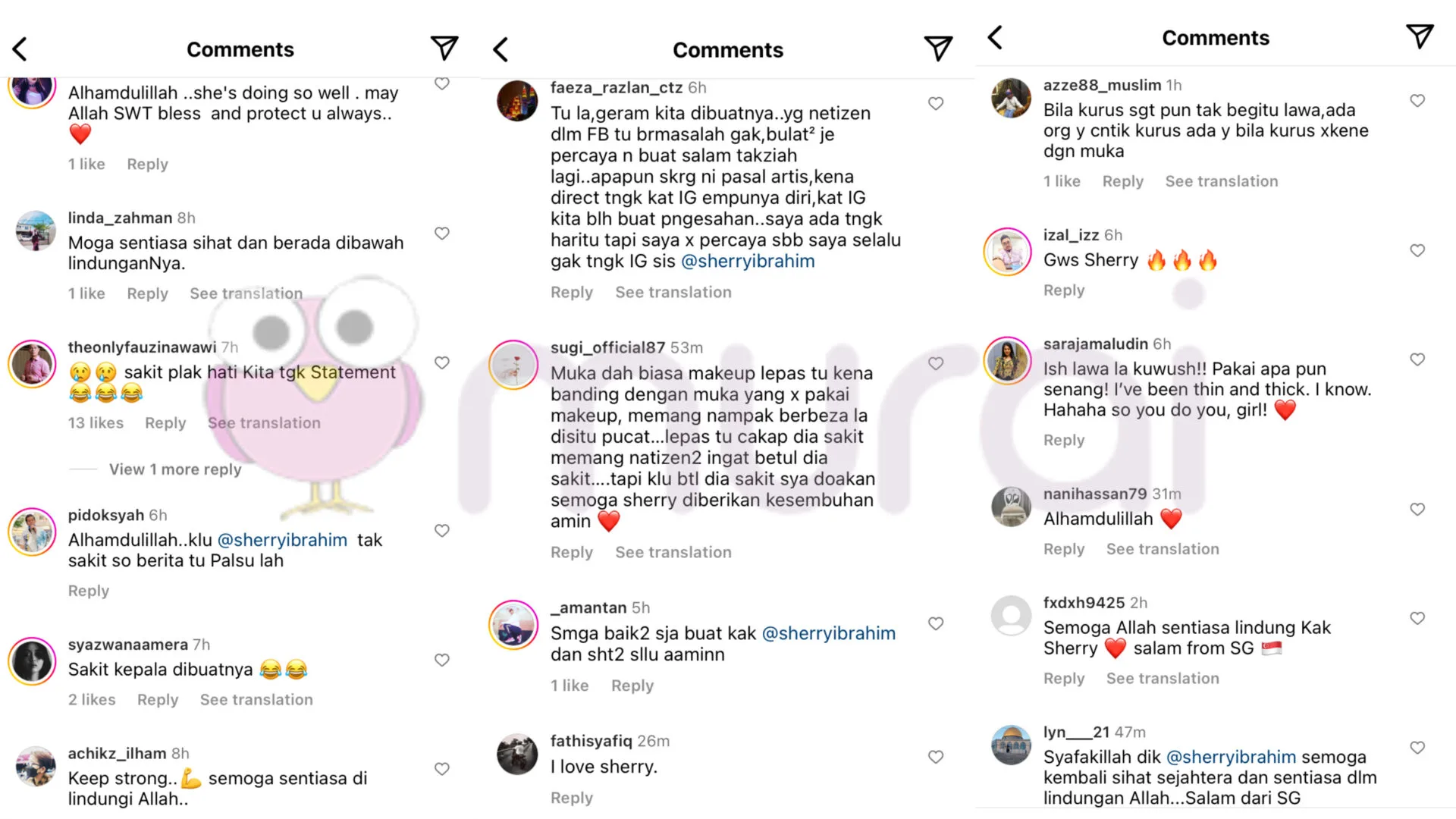Viewport: 1456px width, 819px height.
Task: Like linda_zahman's comment with the heart
Action: [x=442, y=234]
